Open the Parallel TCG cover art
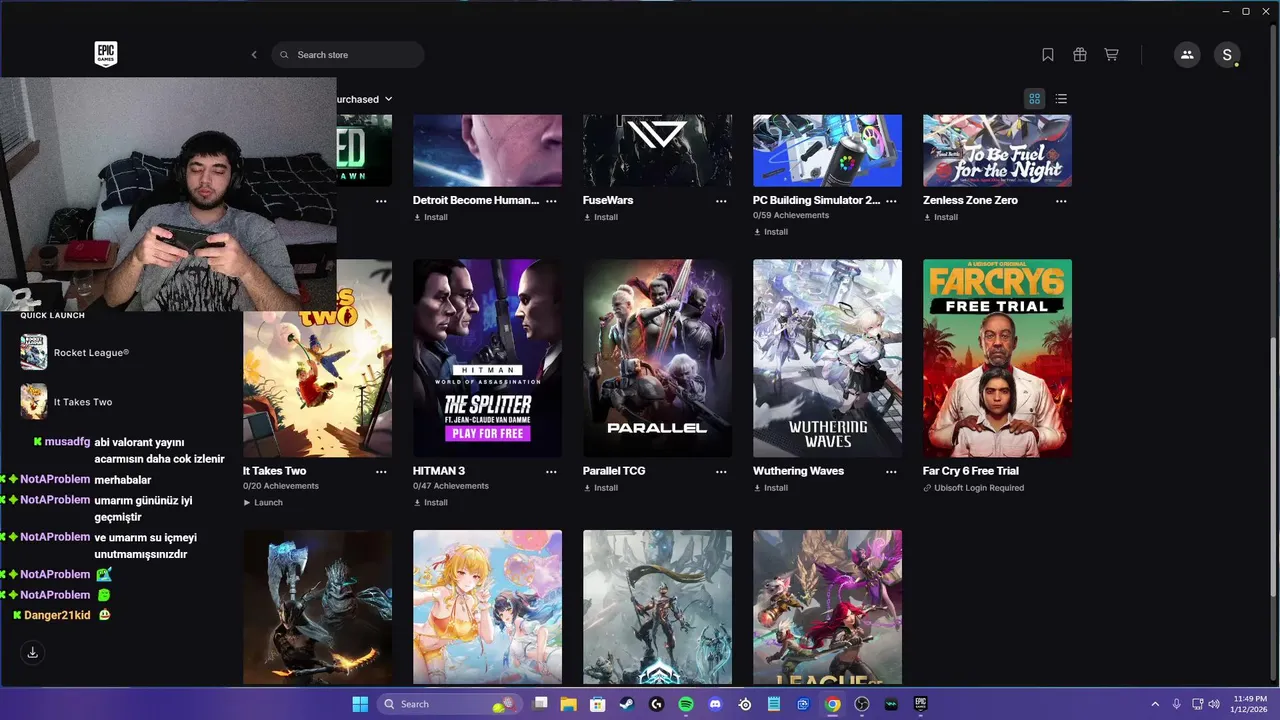Screen dimensions: 1280x720 point(657,358)
